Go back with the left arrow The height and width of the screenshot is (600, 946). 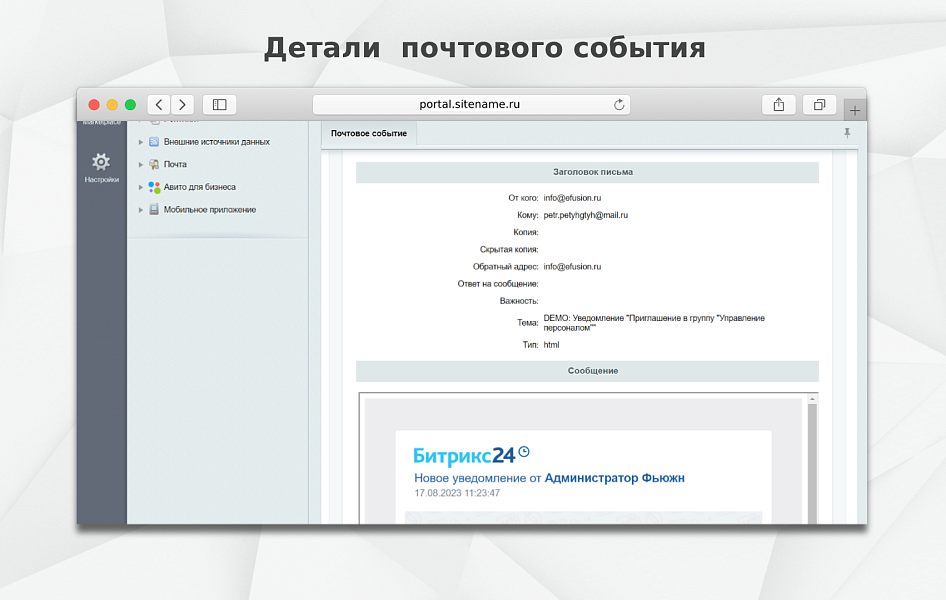click(159, 105)
